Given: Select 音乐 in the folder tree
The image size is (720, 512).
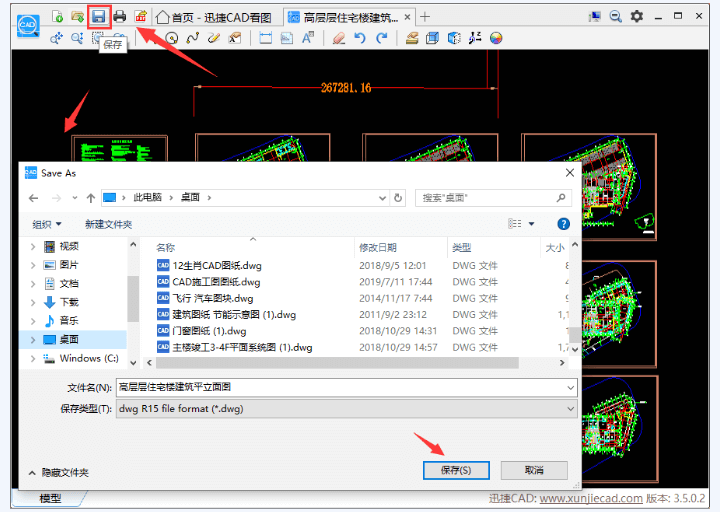Looking at the screenshot, I should click(69, 321).
